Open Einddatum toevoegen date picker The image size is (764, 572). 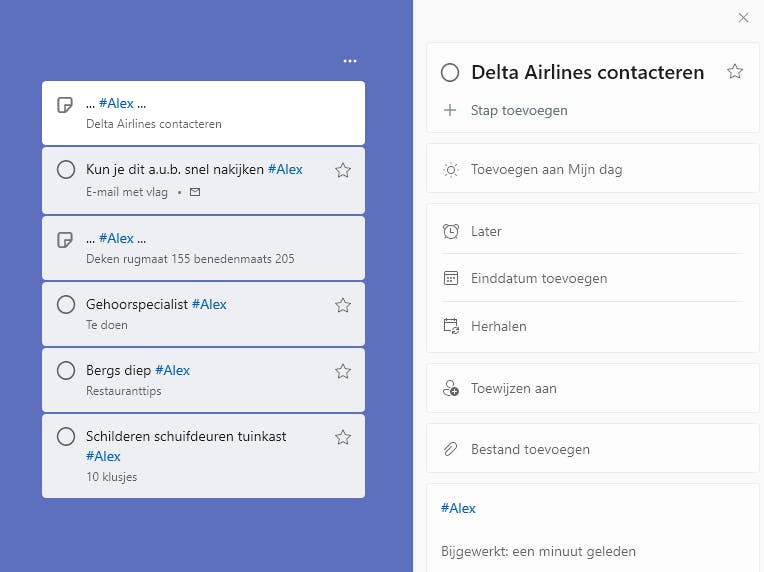pyautogui.click(x=539, y=278)
